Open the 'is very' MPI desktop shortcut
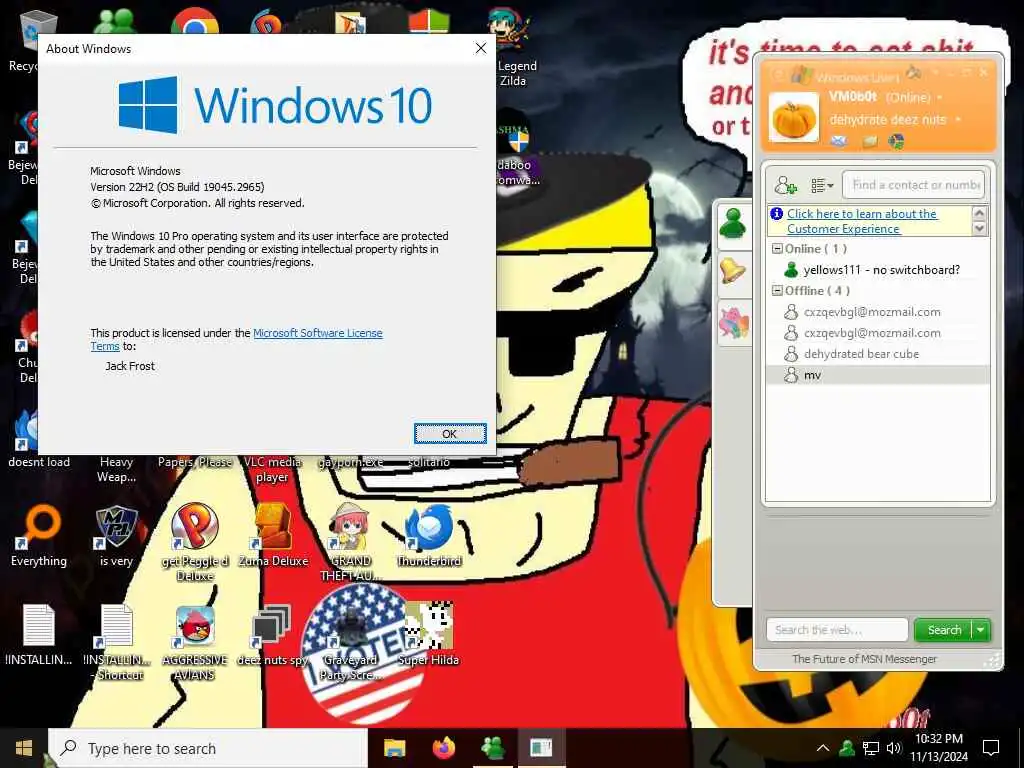 116,534
